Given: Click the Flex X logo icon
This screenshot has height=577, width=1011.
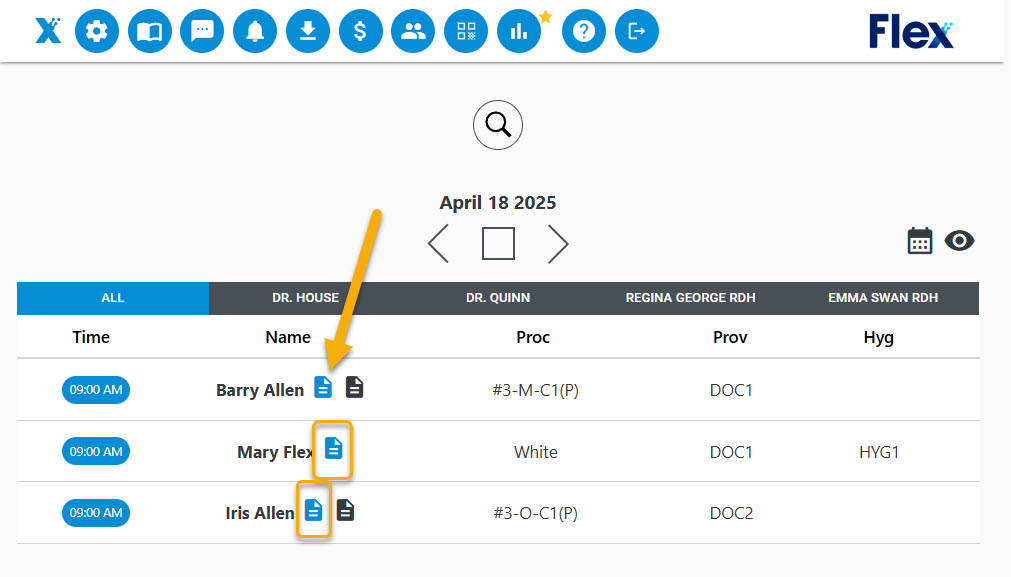Looking at the screenshot, I should (48, 30).
